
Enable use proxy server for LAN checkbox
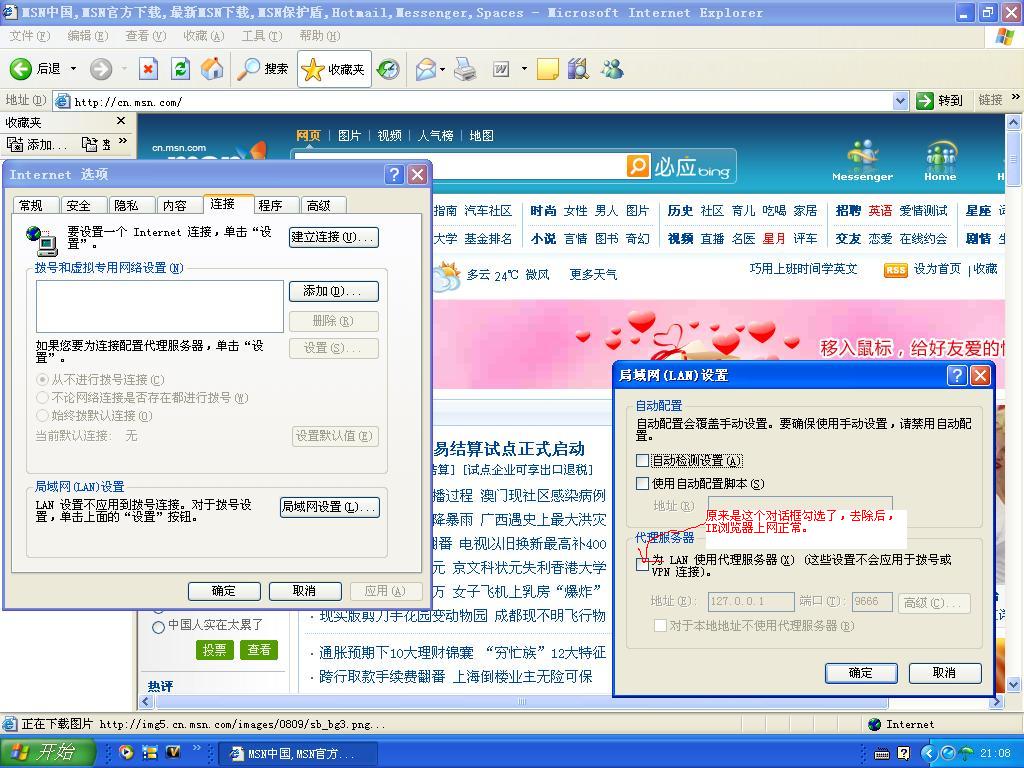tap(643, 565)
